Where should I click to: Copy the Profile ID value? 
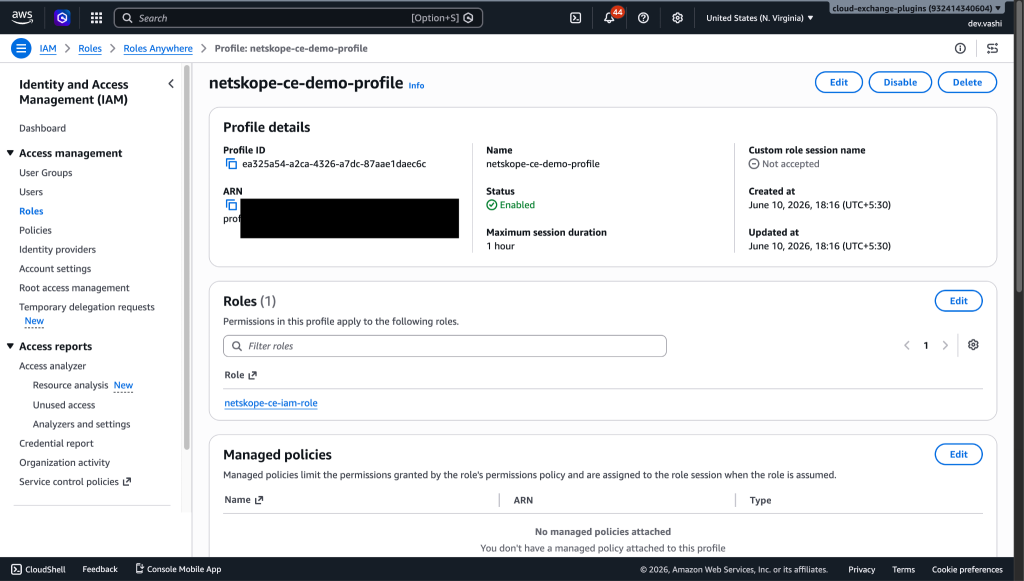231,164
